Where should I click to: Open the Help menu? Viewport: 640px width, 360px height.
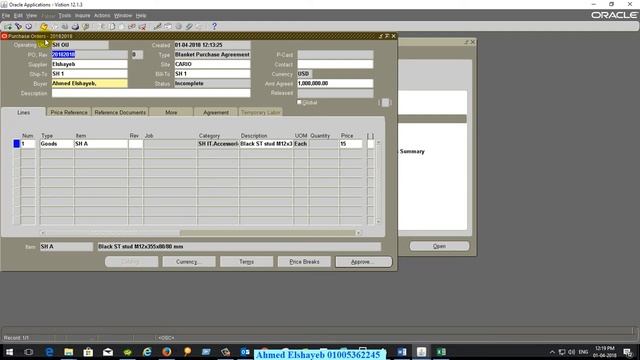[141, 16]
